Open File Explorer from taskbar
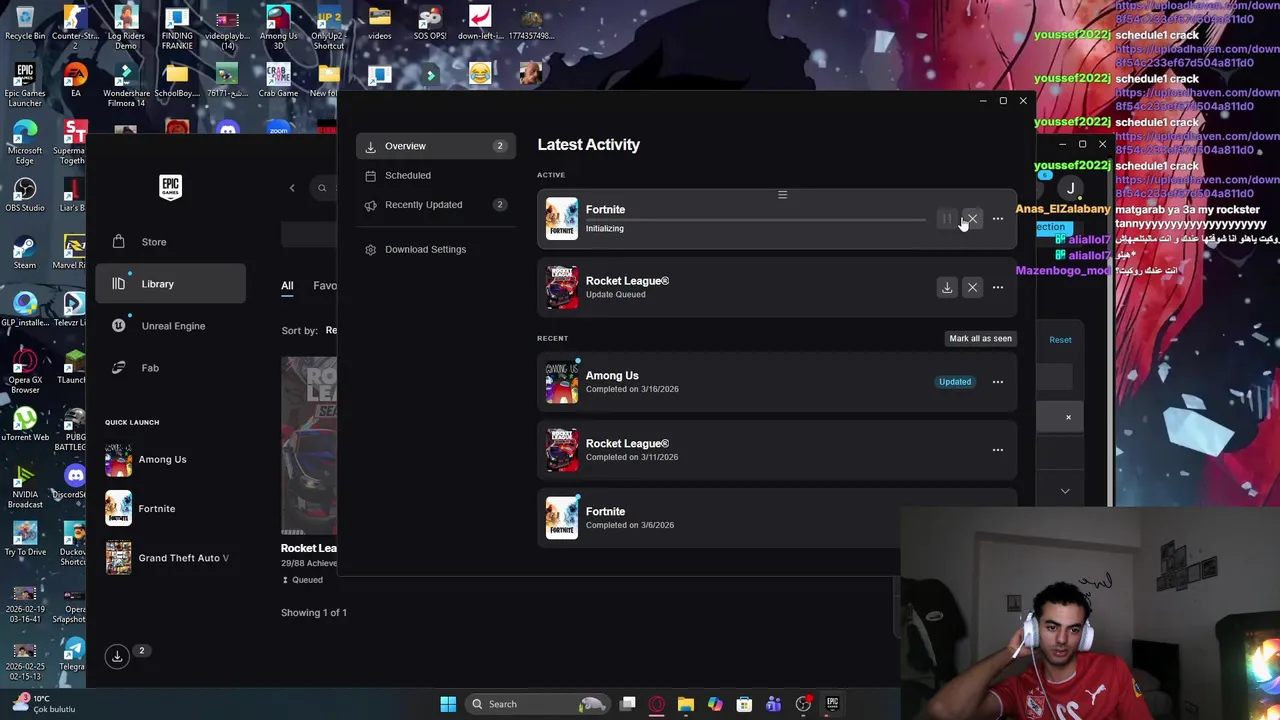This screenshot has height=720, width=1280. coord(686,704)
